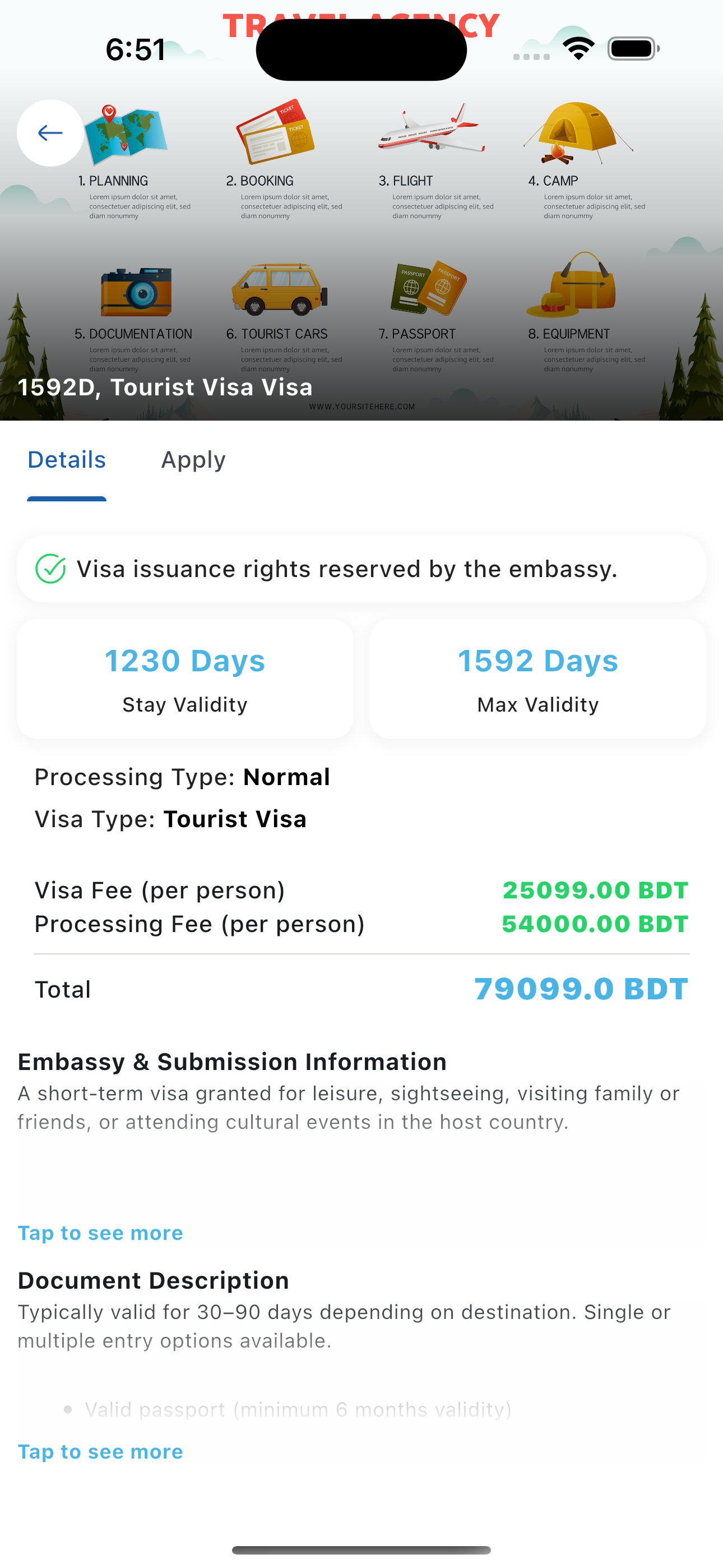Tap the booking tickets icon
The image size is (723, 1568).
point(275,131)
